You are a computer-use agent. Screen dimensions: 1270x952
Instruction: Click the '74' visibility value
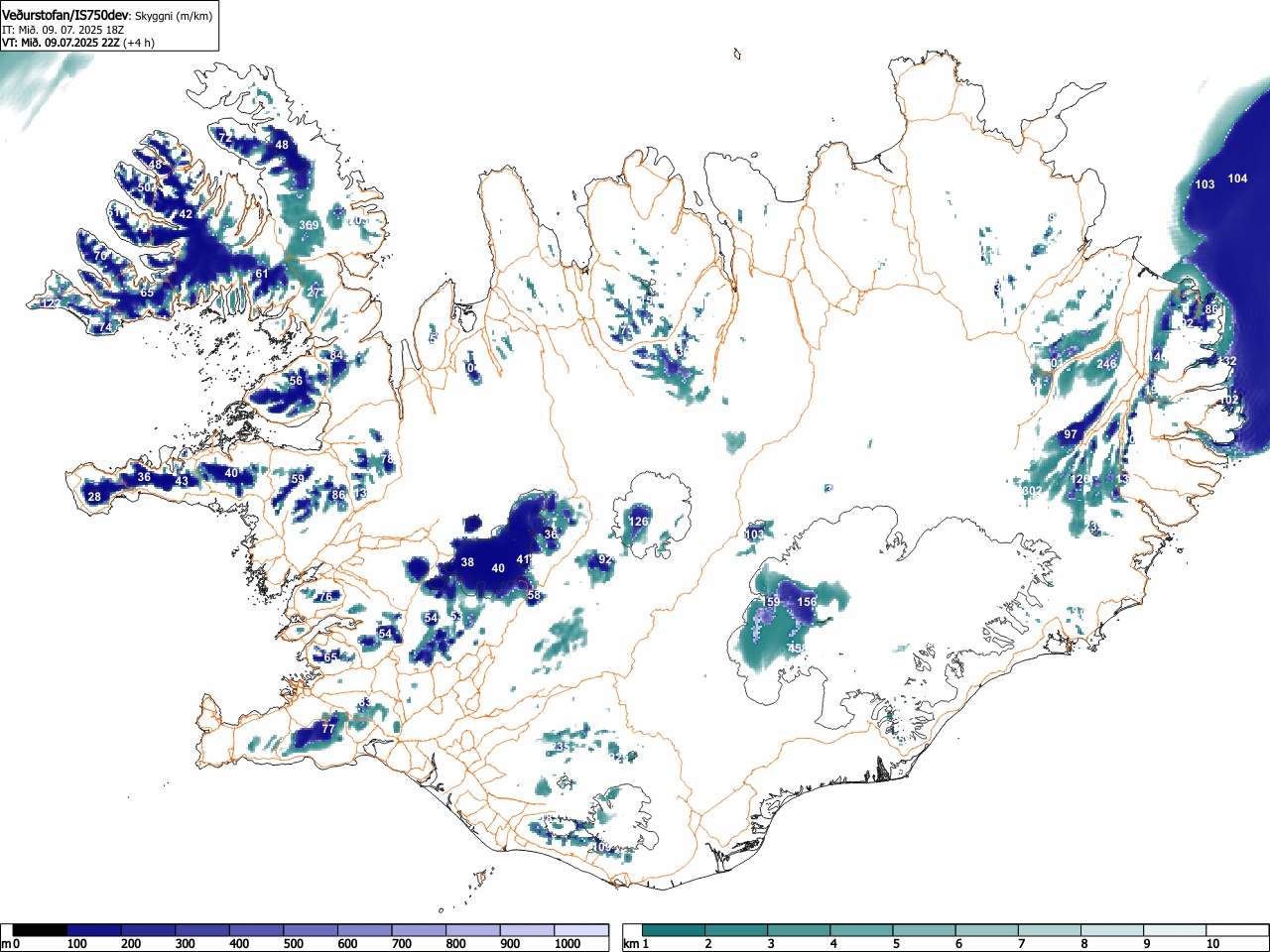pos(105,327)
